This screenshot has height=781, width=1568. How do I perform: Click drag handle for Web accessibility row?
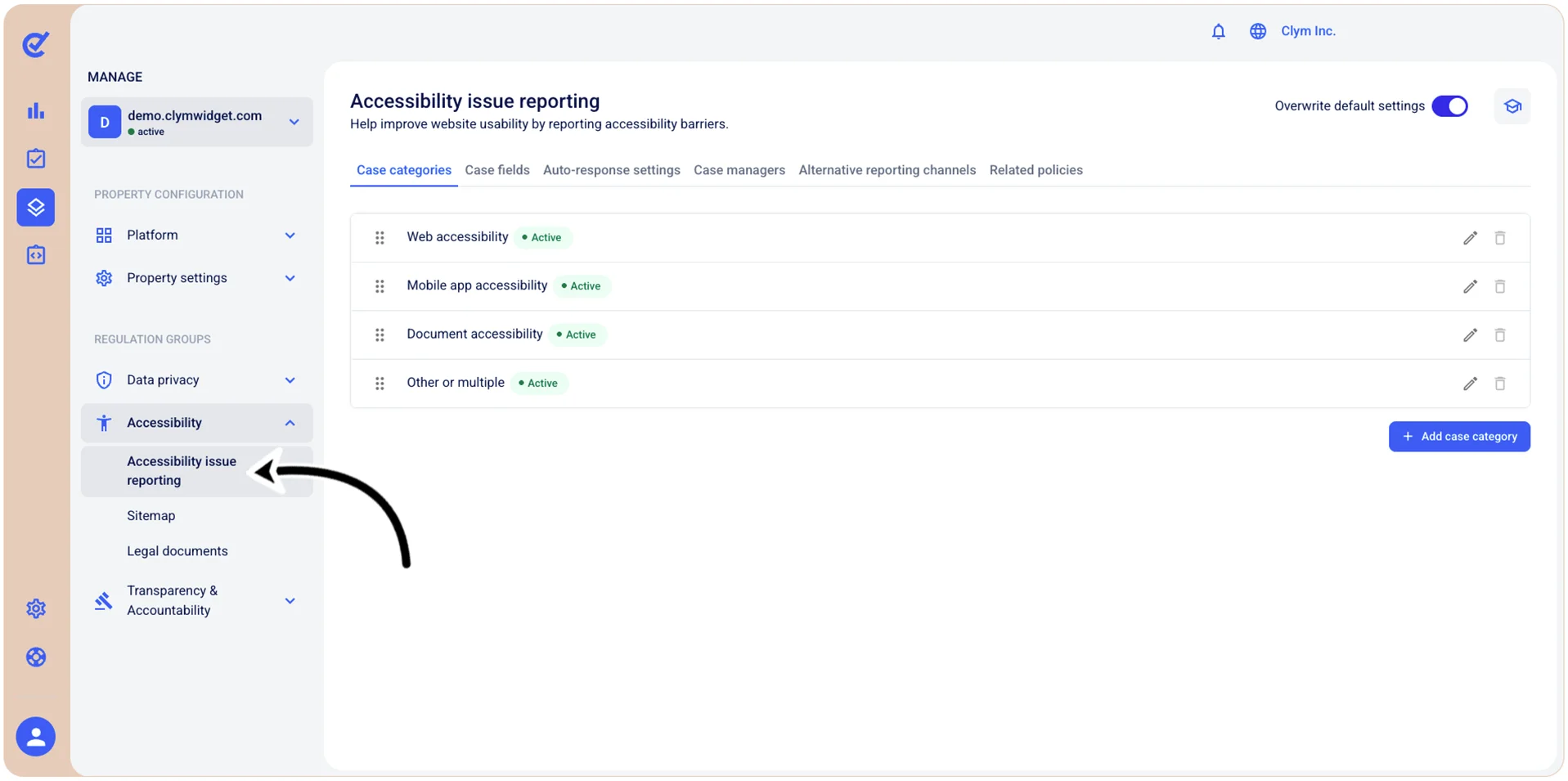click(380, 238)
